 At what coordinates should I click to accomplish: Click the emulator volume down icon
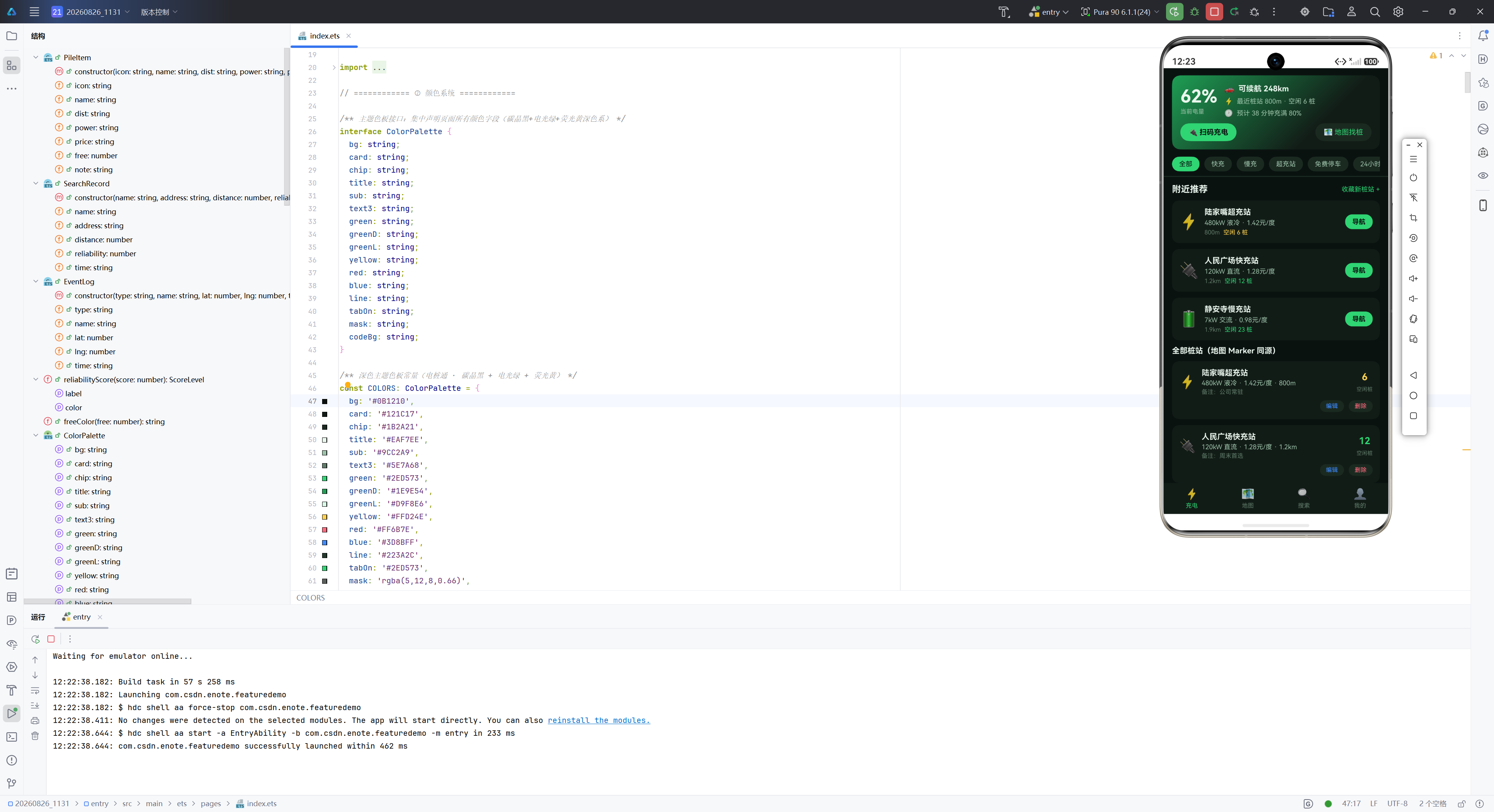coord(1413,299)
